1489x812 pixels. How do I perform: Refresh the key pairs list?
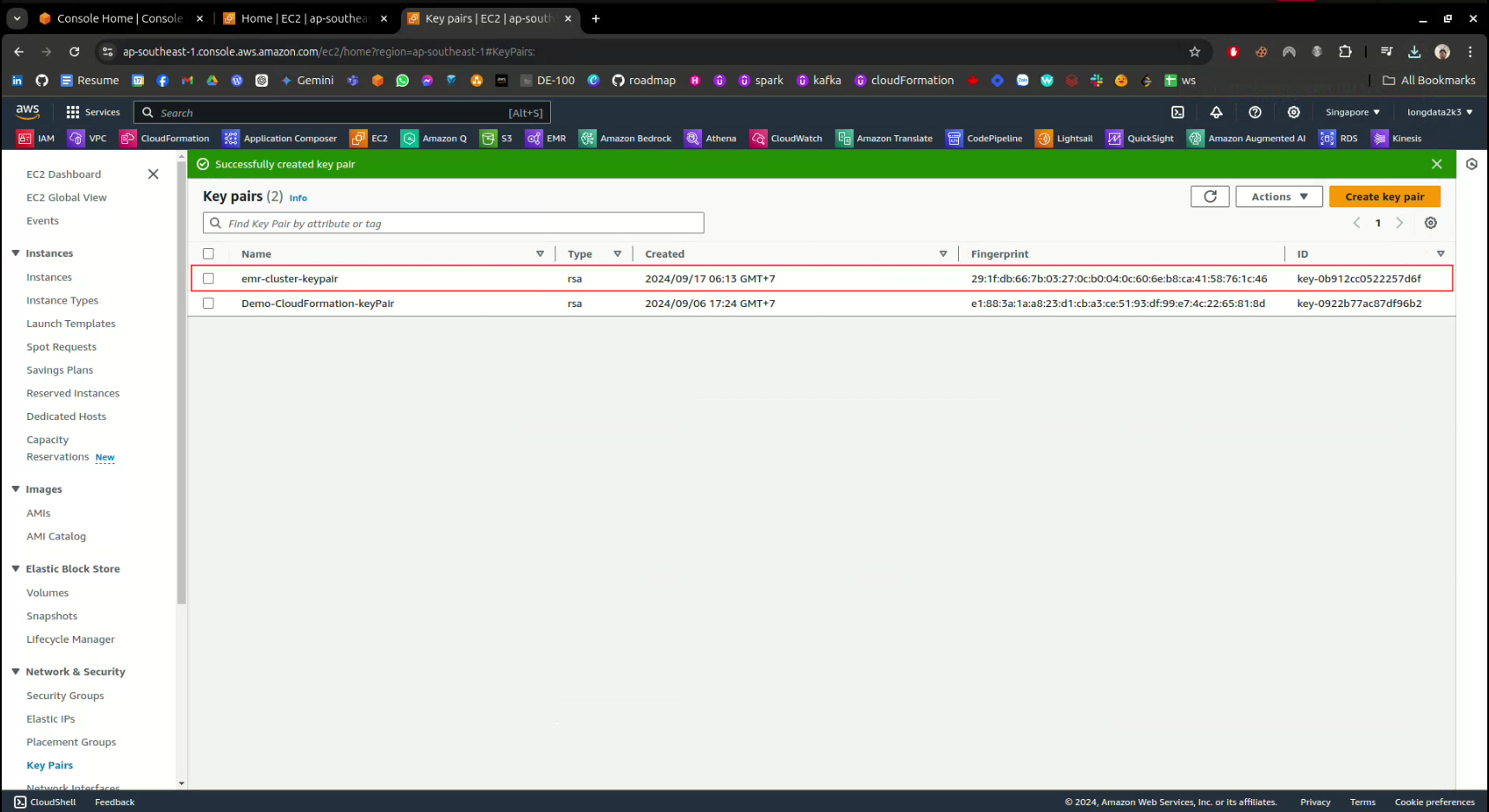[x=1210, y=197]
